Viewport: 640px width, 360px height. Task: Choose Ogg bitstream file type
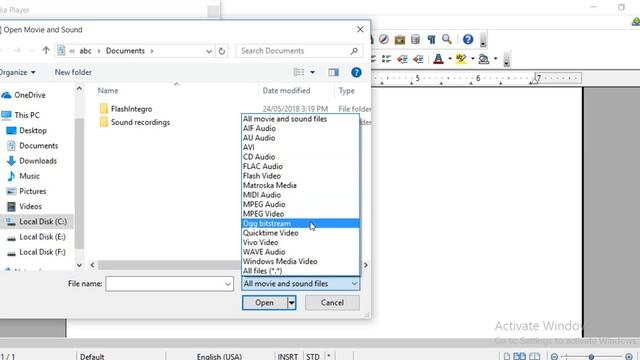(300, 223)
